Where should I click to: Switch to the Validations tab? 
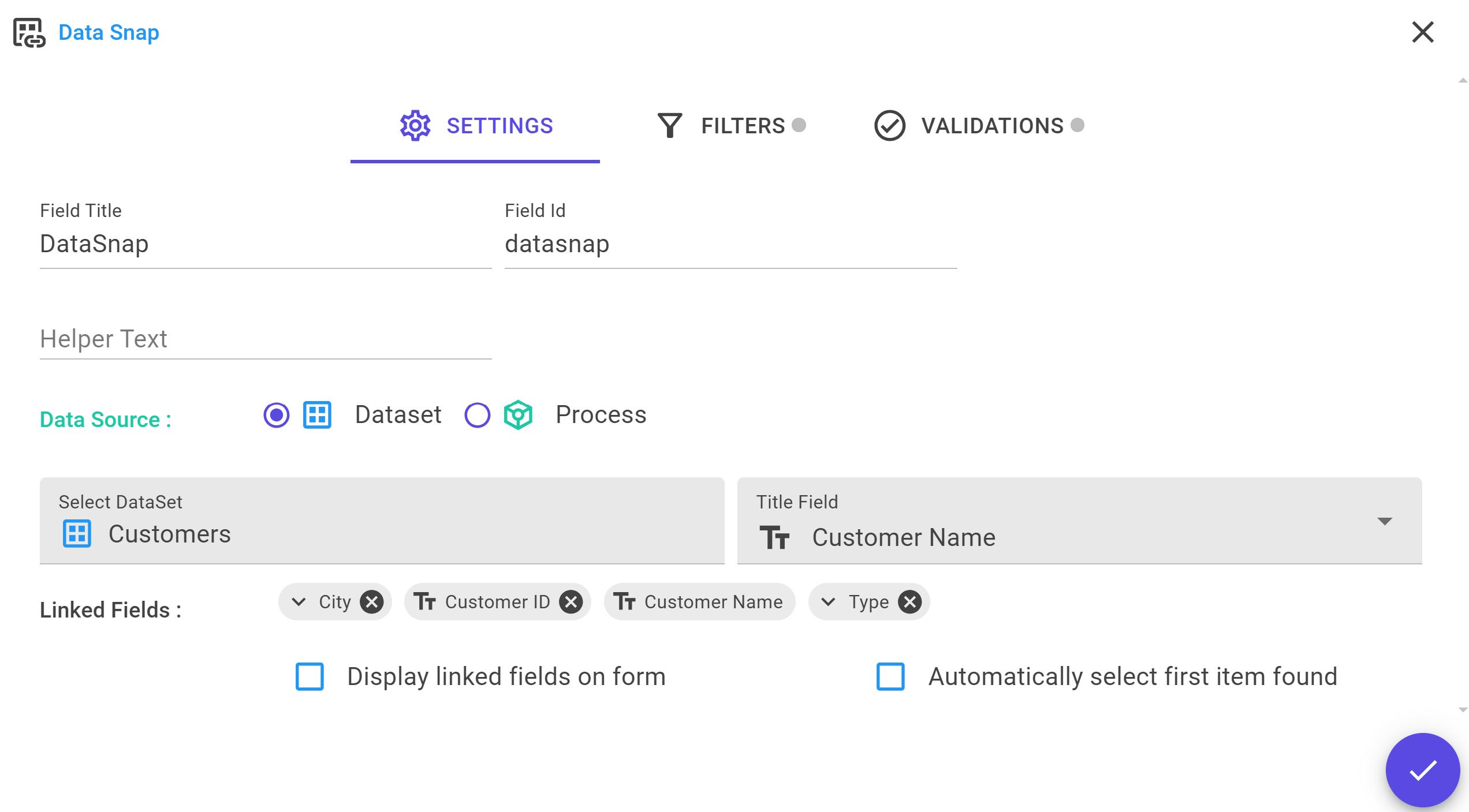click(x=979, y=126)
